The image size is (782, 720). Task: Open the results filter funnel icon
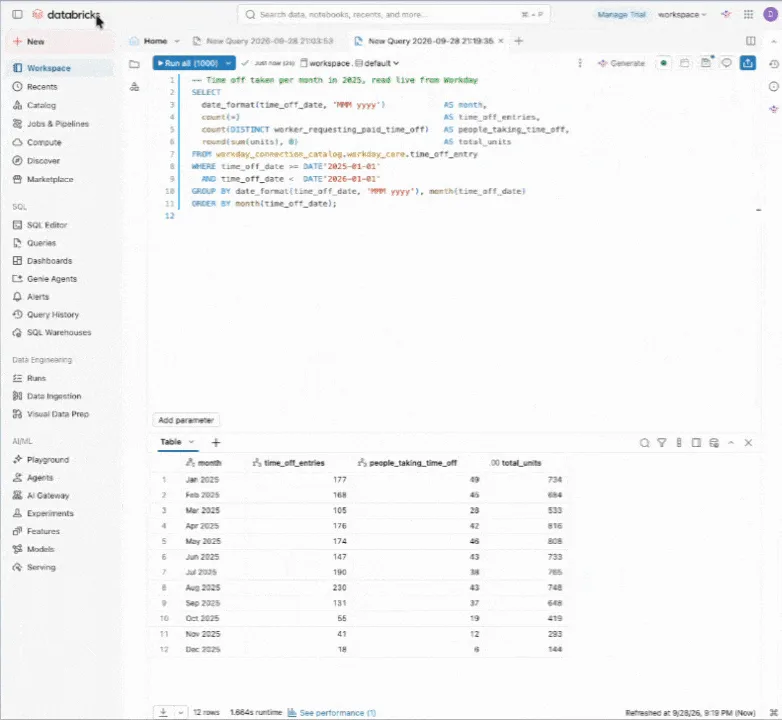[x=662, y=443]
